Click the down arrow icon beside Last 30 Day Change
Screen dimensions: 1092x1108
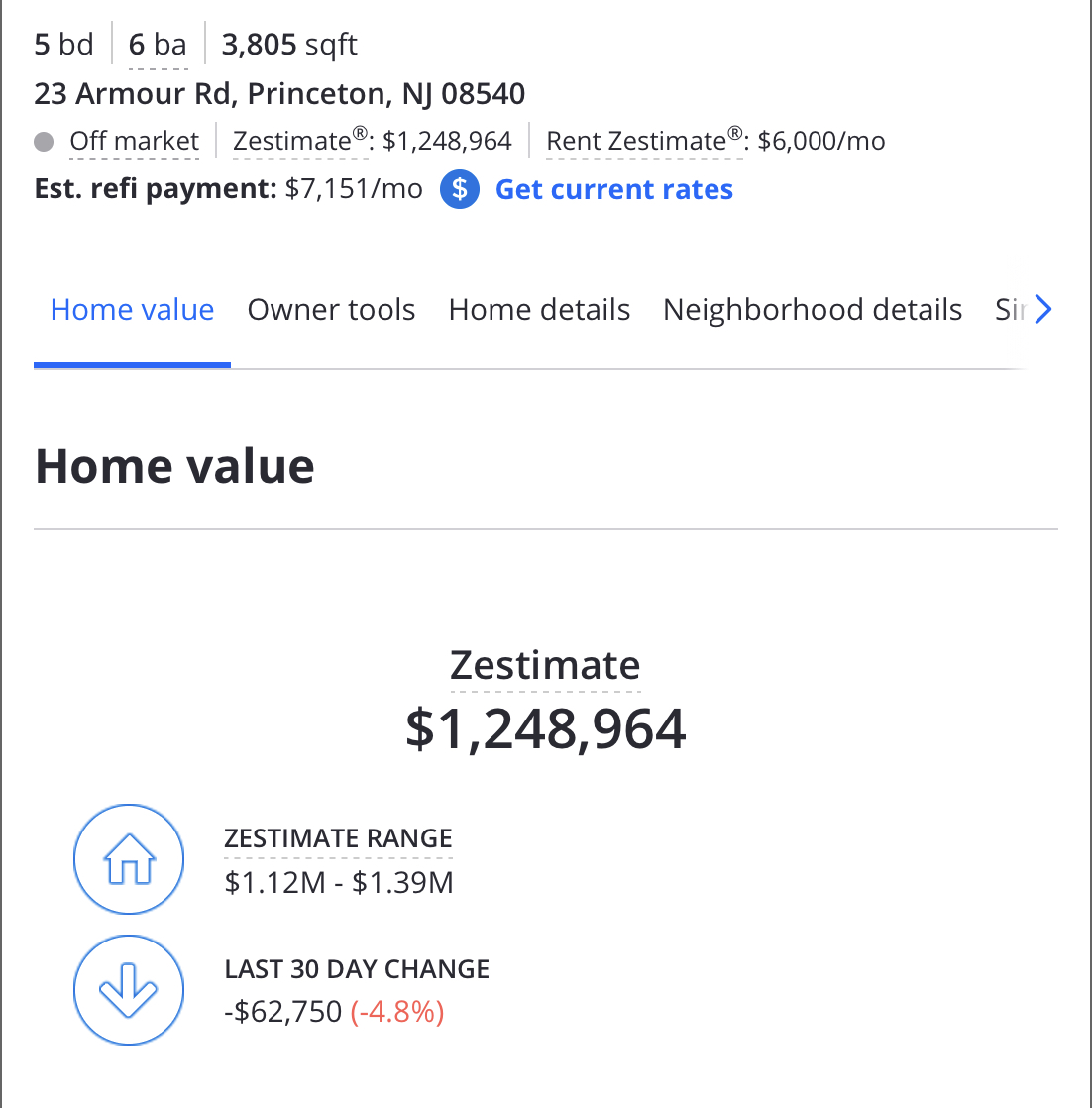coord(129,989)
